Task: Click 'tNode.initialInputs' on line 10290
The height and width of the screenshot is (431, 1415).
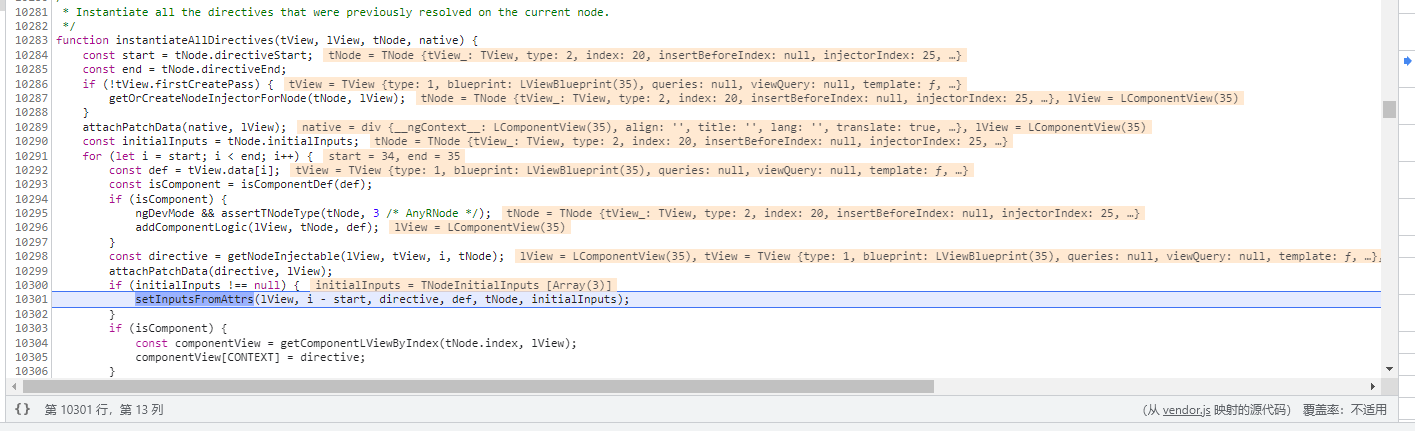Action: [292, 141]
